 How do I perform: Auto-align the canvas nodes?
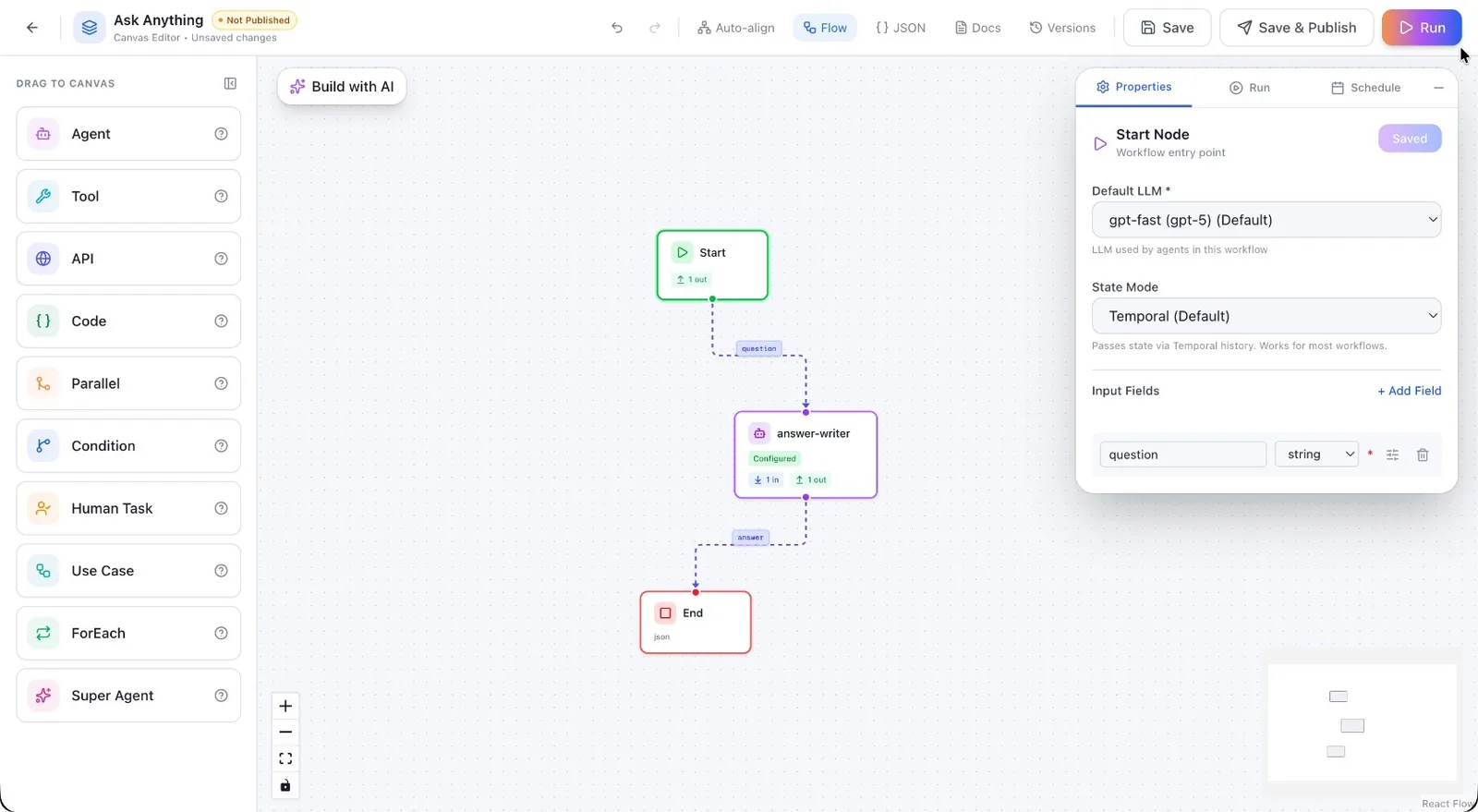(x=736, y=28)
